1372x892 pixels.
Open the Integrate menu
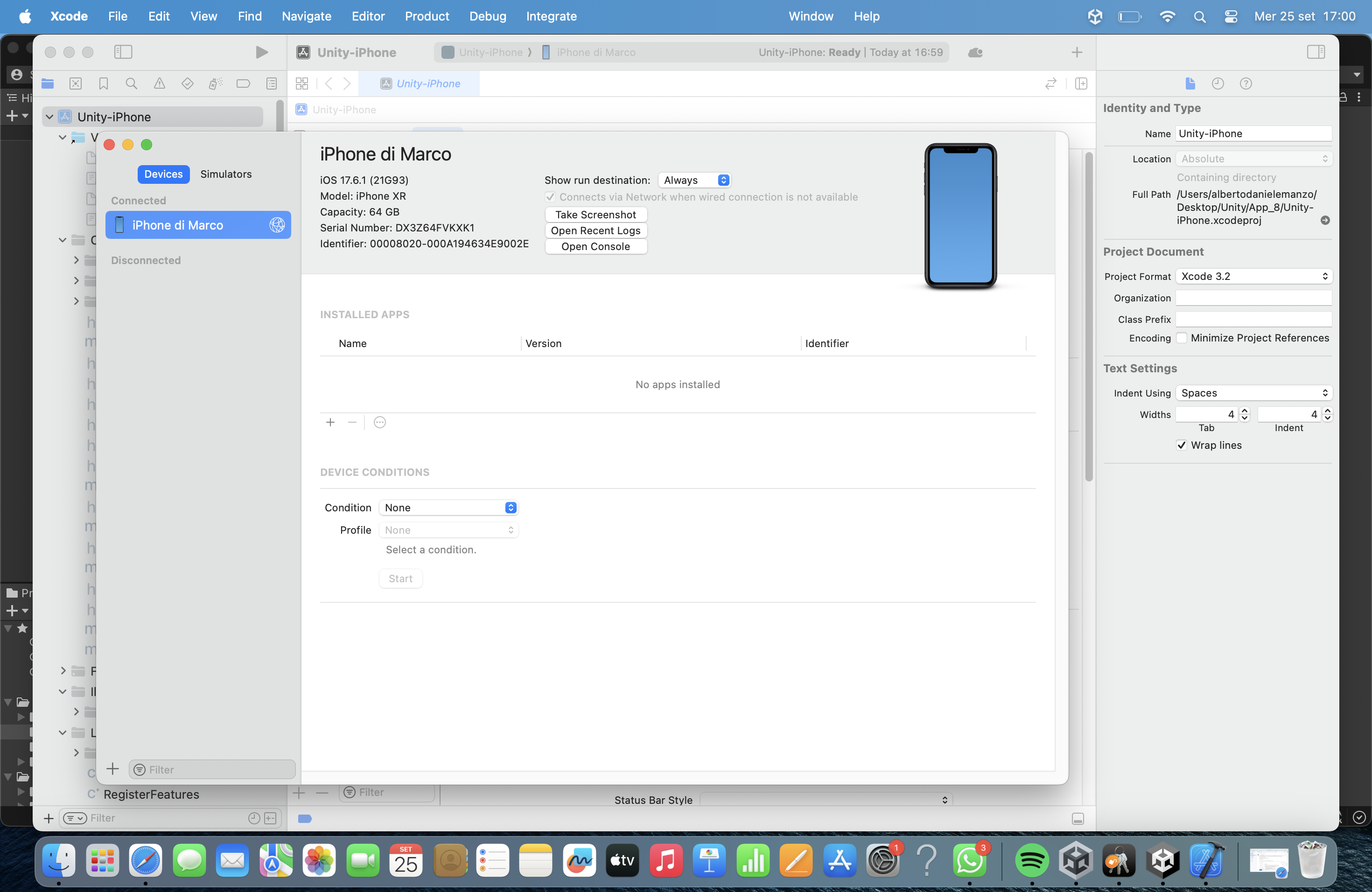(551, 16)
